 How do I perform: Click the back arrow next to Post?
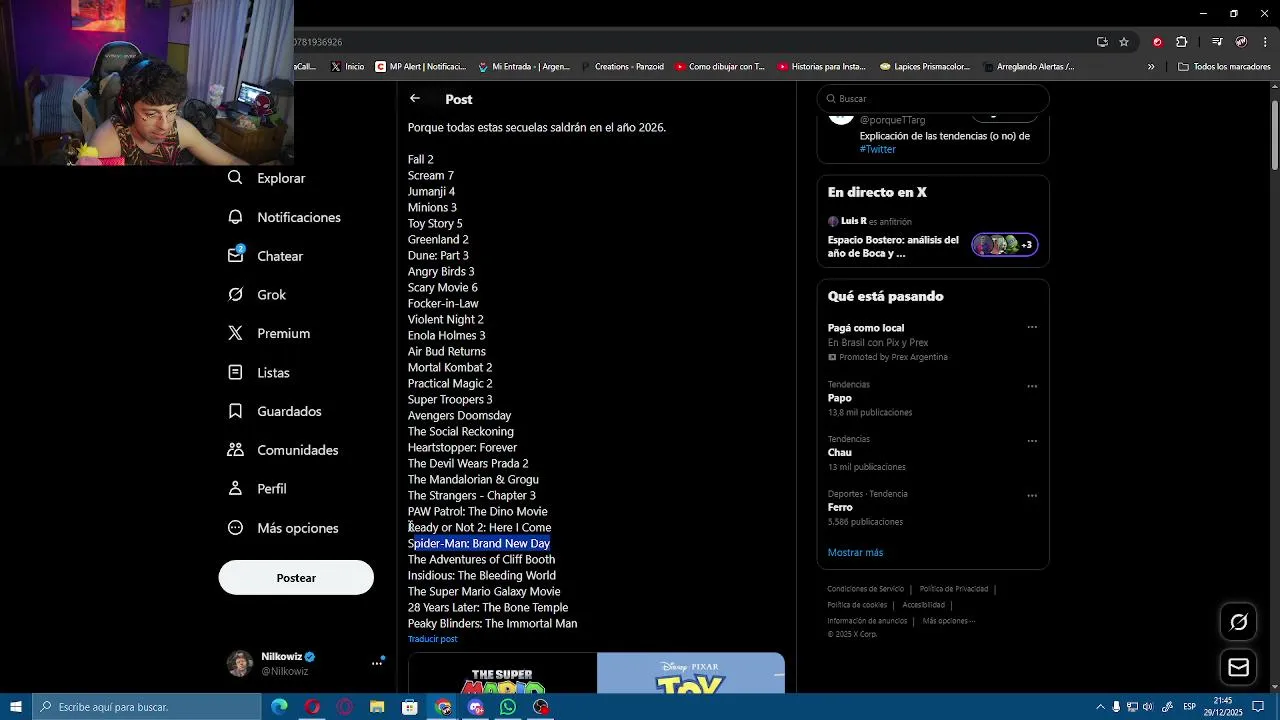tap(415, 98)
